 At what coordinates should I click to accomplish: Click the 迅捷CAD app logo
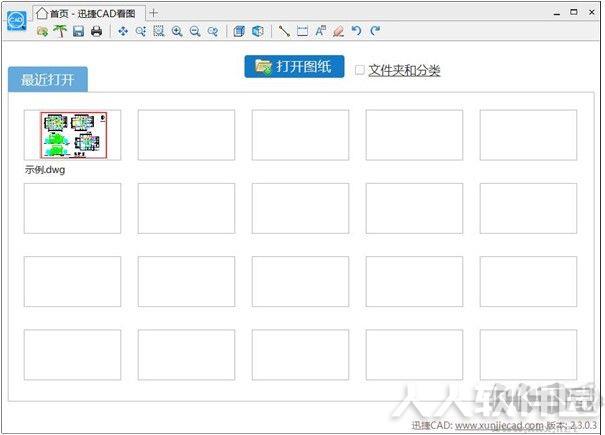[x=17, y=21]
